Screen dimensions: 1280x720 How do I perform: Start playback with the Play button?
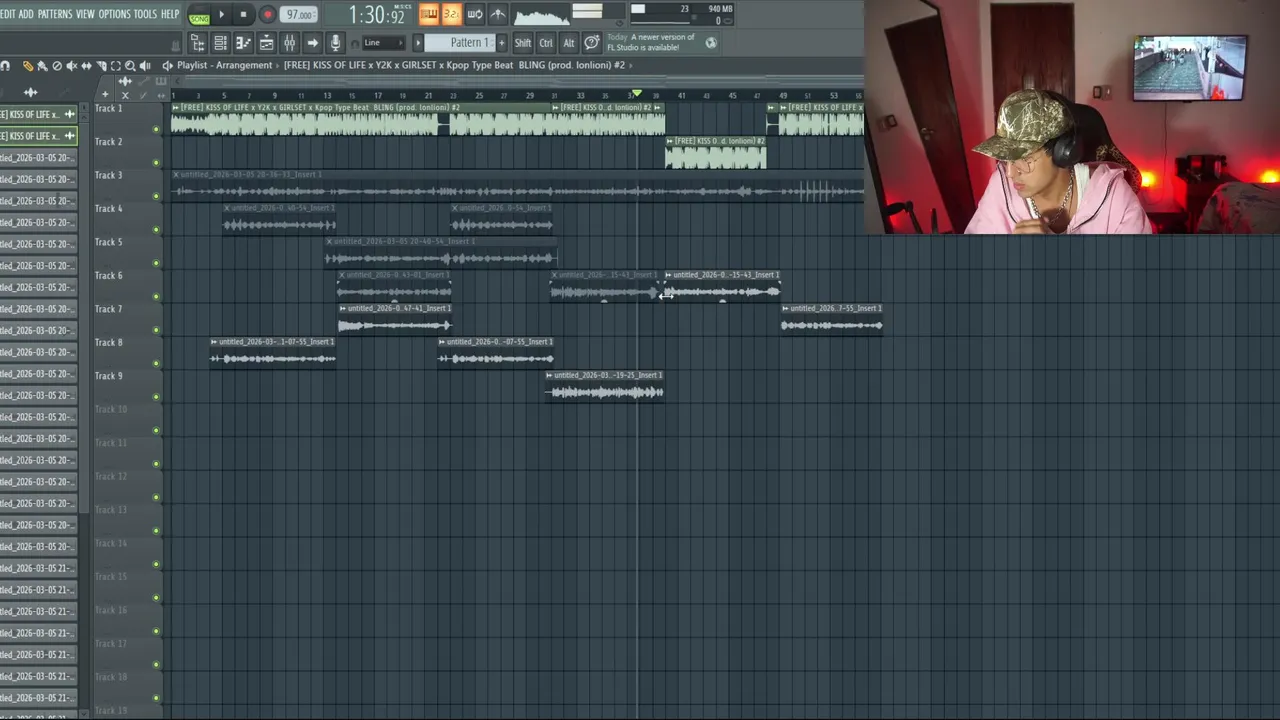coord(221,14)
